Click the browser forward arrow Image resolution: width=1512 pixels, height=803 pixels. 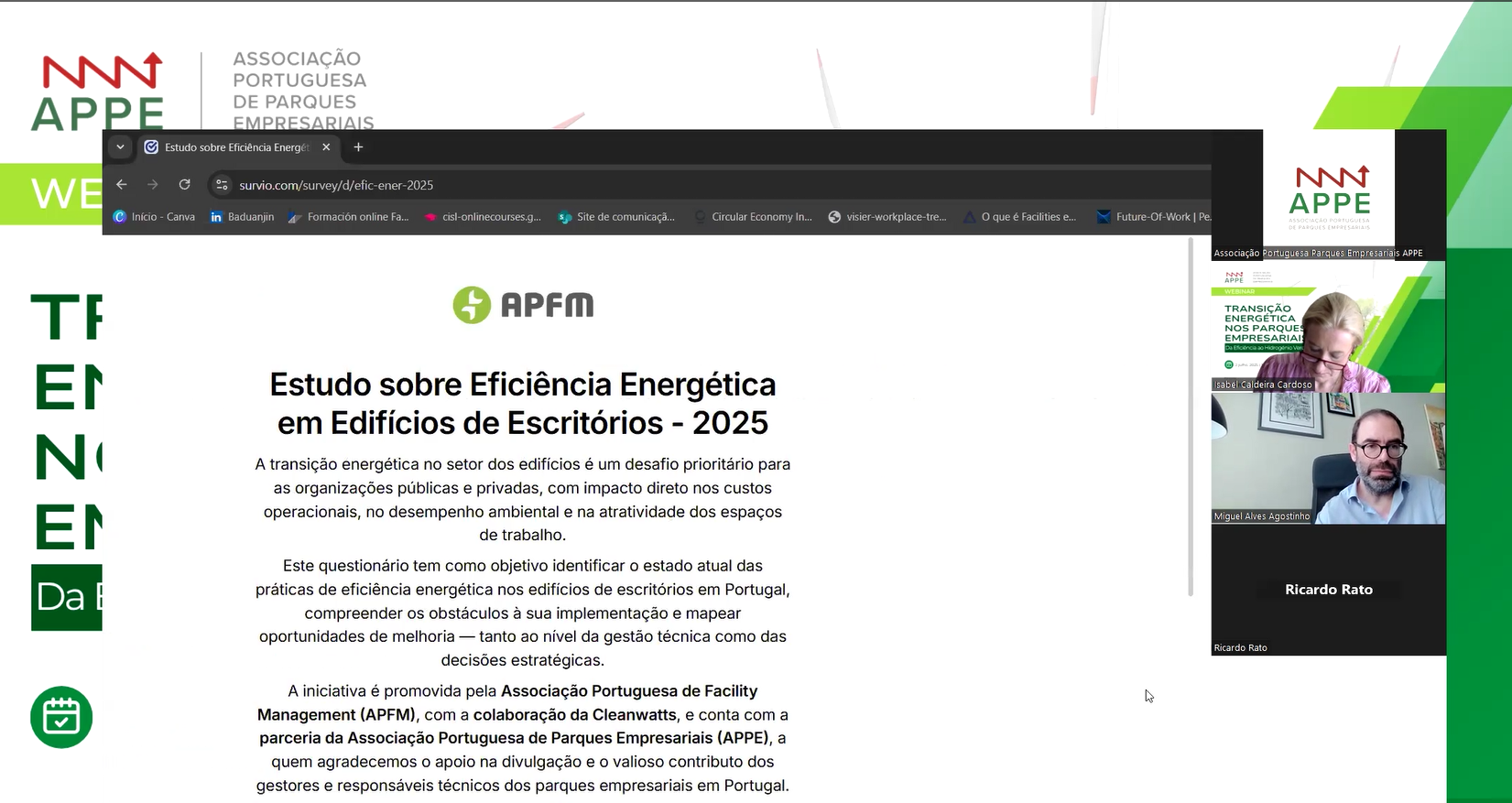pyautogui.click(x=153, y=185)
